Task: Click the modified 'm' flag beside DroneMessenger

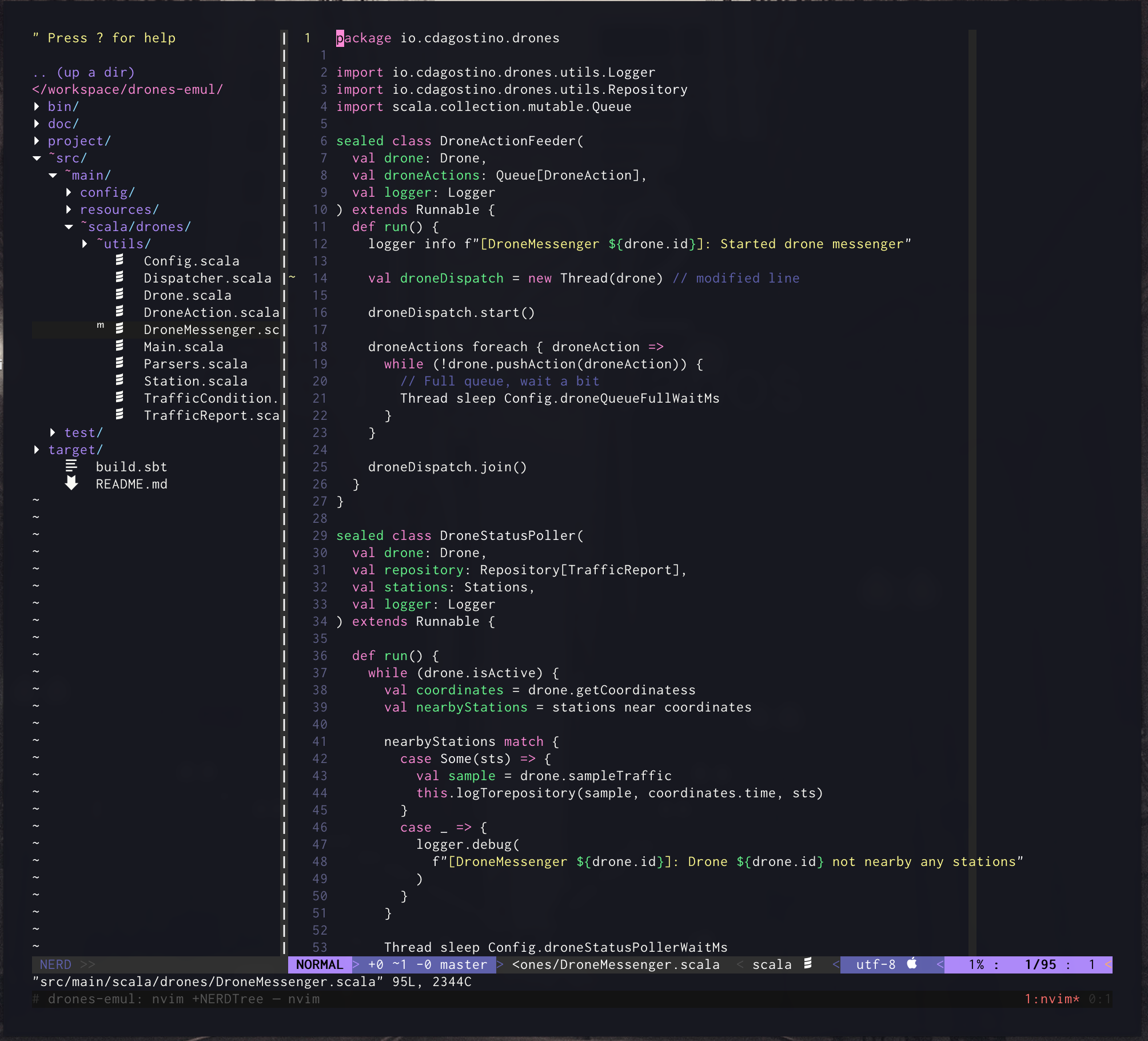Action: [101, 325]
